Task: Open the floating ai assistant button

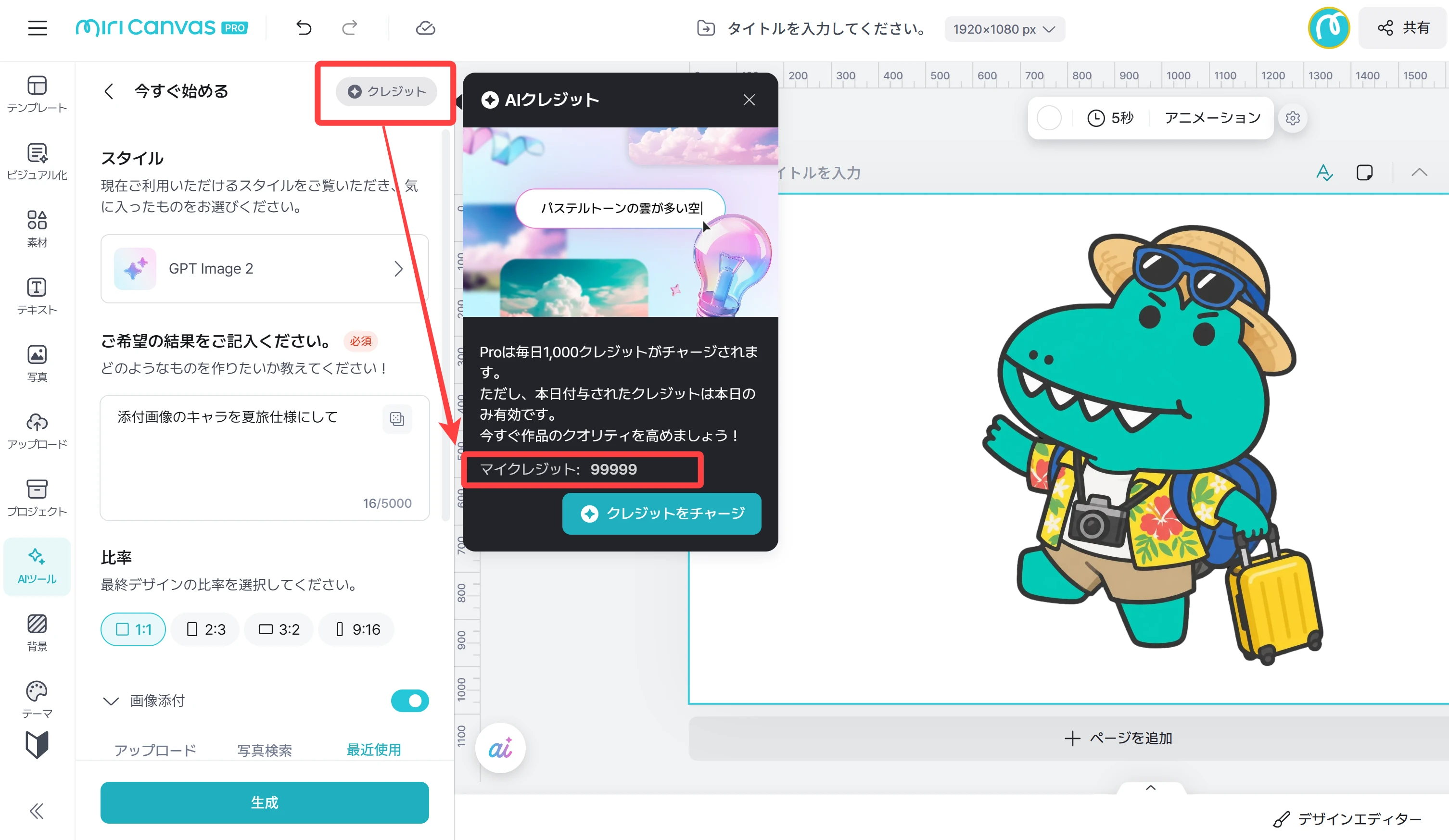Action: [x=500, y=748]
